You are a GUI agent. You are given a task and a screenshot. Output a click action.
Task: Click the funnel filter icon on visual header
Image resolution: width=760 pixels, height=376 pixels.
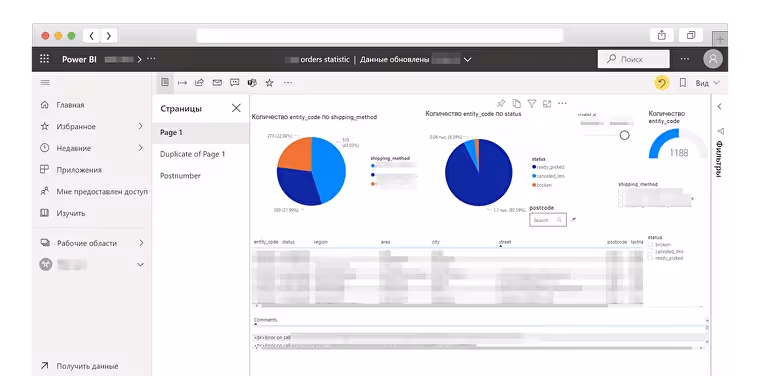click(x=532, y=103)
